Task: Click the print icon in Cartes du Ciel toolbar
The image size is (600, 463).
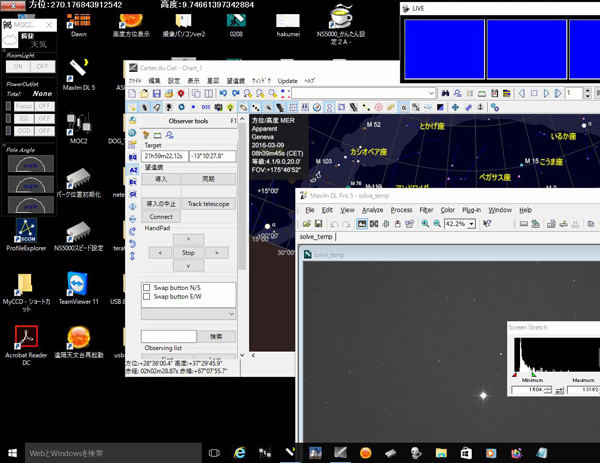Action: point(168,93)
